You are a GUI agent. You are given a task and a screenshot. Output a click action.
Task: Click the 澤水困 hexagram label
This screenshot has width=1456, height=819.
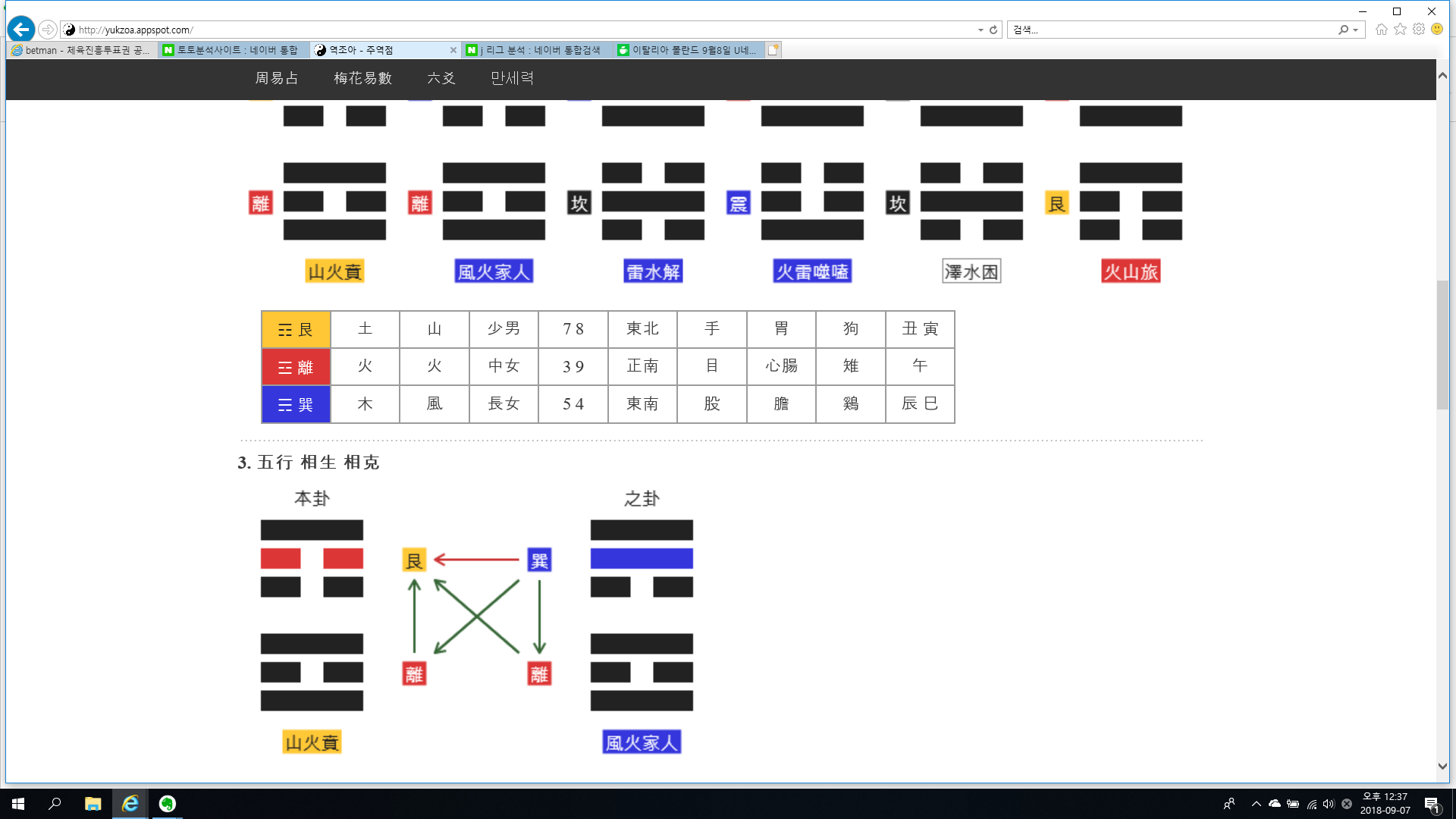click(971, 271)
